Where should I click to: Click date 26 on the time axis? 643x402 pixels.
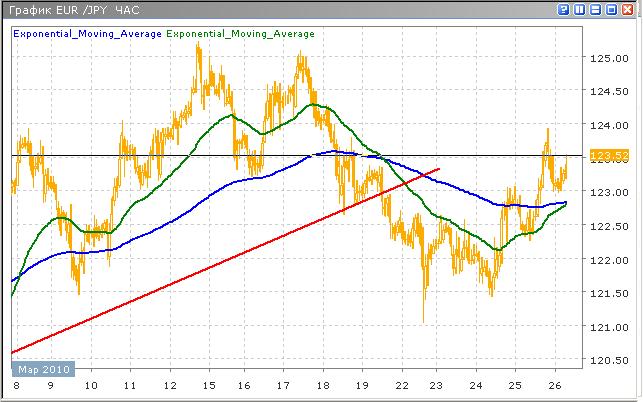553,385
